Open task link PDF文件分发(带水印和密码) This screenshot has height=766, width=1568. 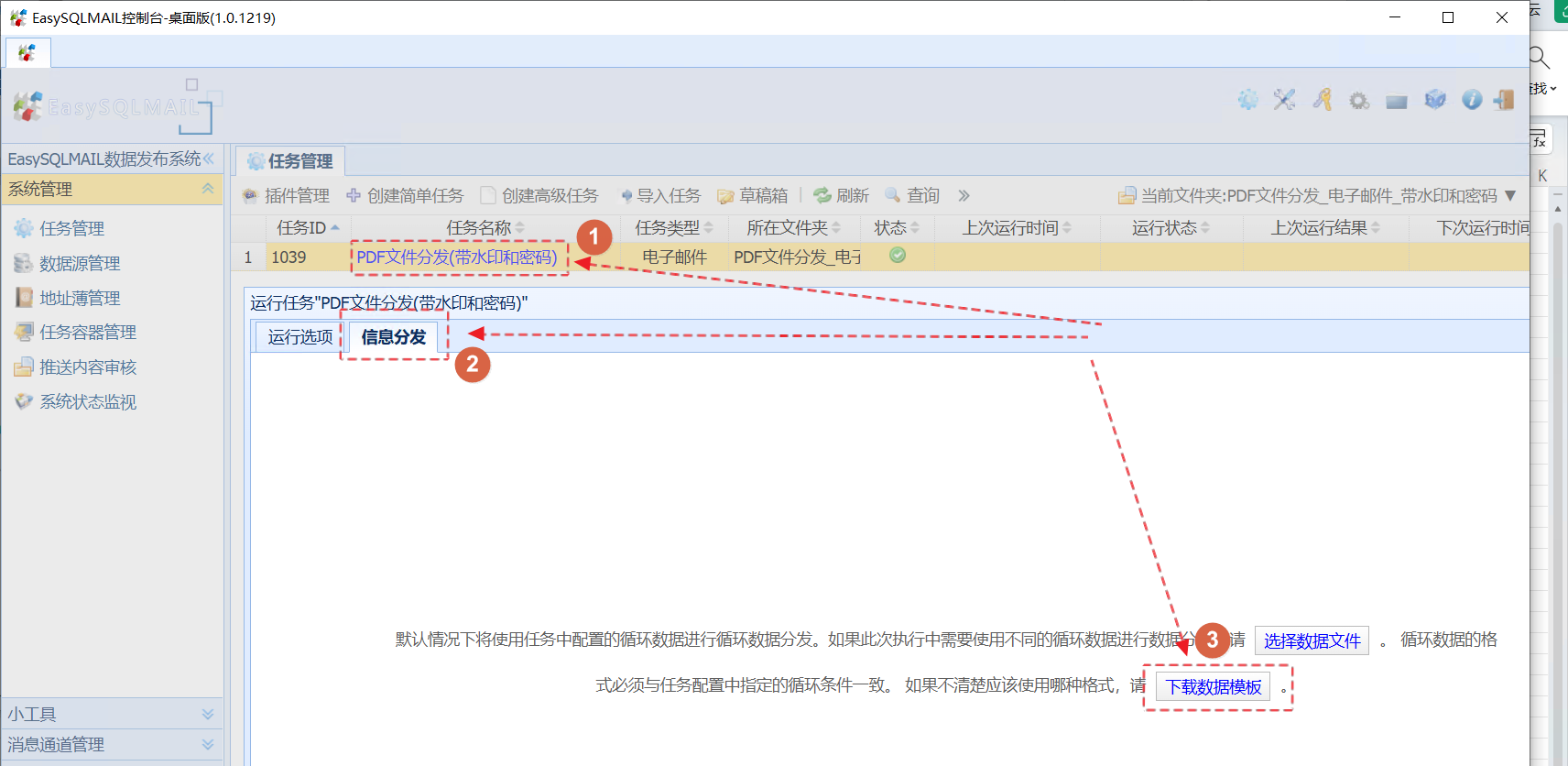point(457,257)
